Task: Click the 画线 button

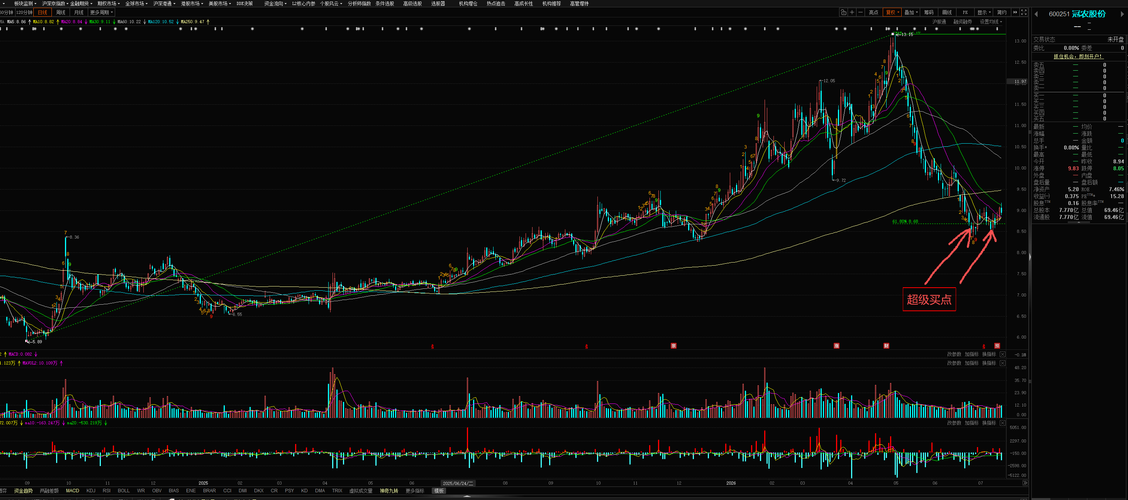Action: 947,12
